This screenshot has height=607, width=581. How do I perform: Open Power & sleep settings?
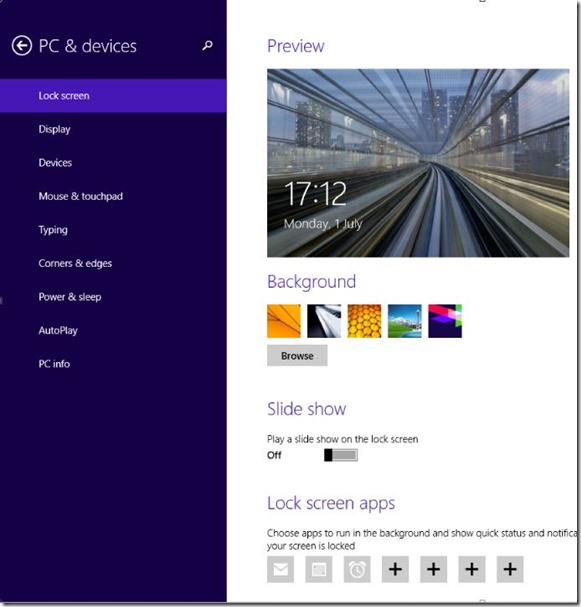[x=113, y=297]
